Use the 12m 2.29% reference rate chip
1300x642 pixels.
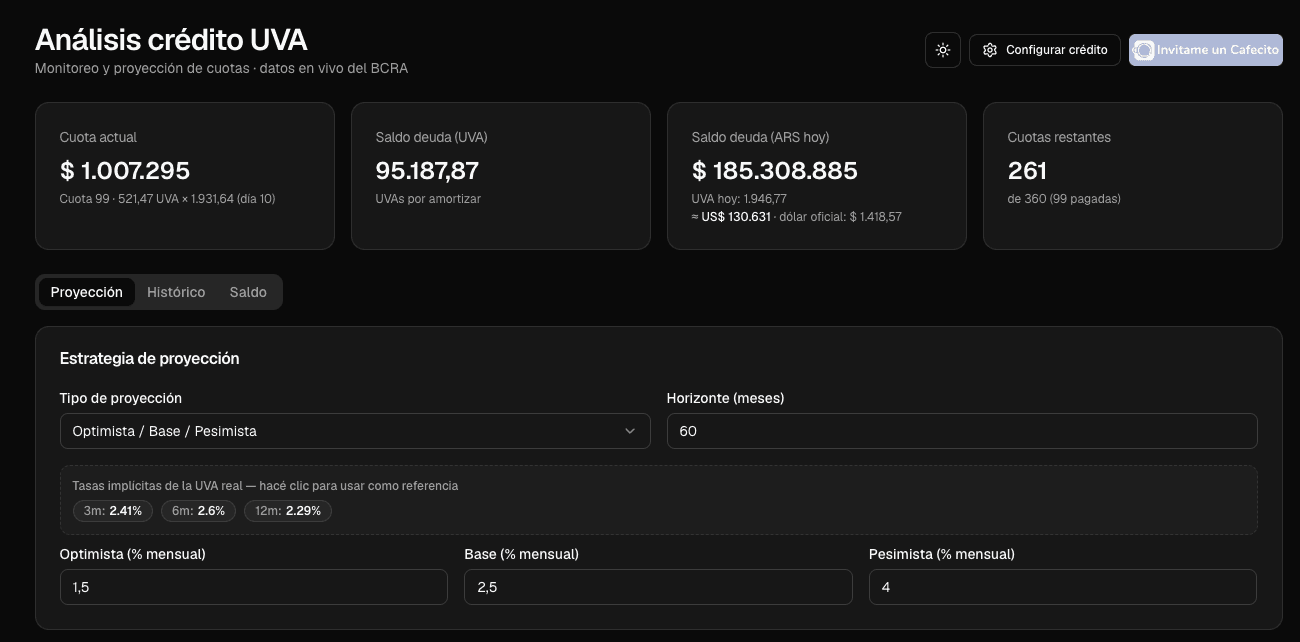pyautogui.click(x=288, y=511)
